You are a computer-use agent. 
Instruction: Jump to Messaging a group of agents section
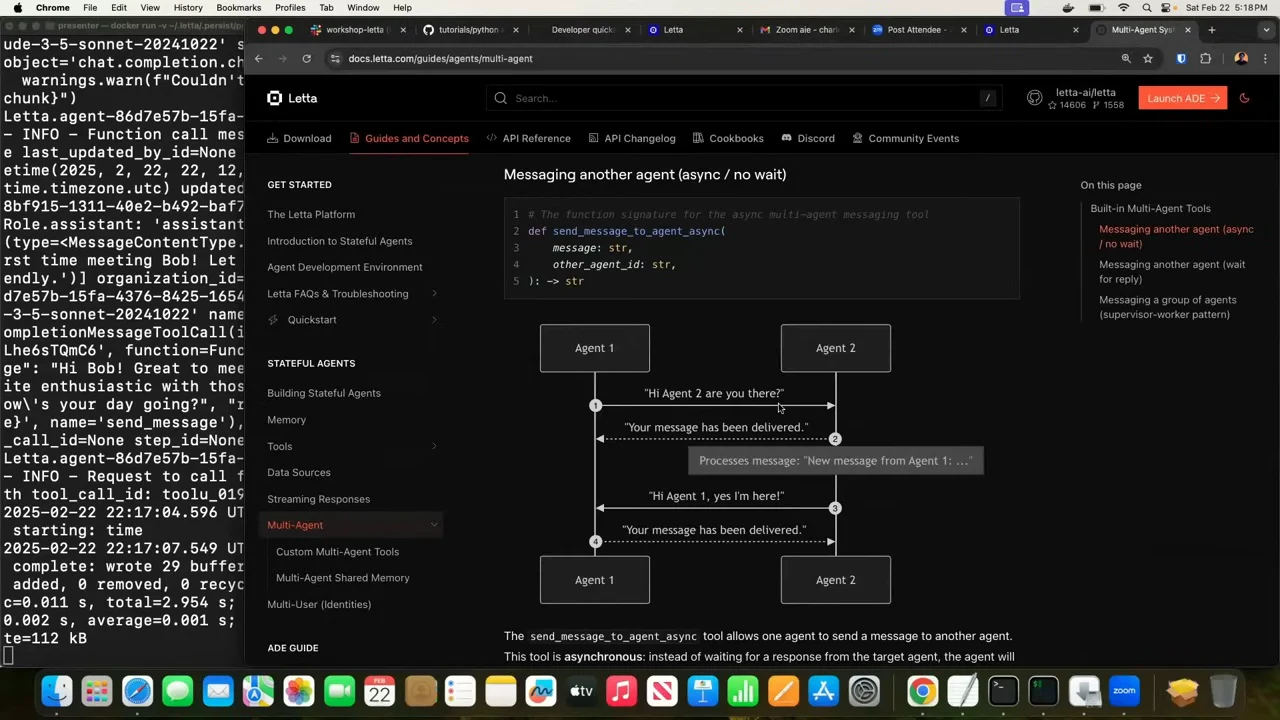(1168, 307)
